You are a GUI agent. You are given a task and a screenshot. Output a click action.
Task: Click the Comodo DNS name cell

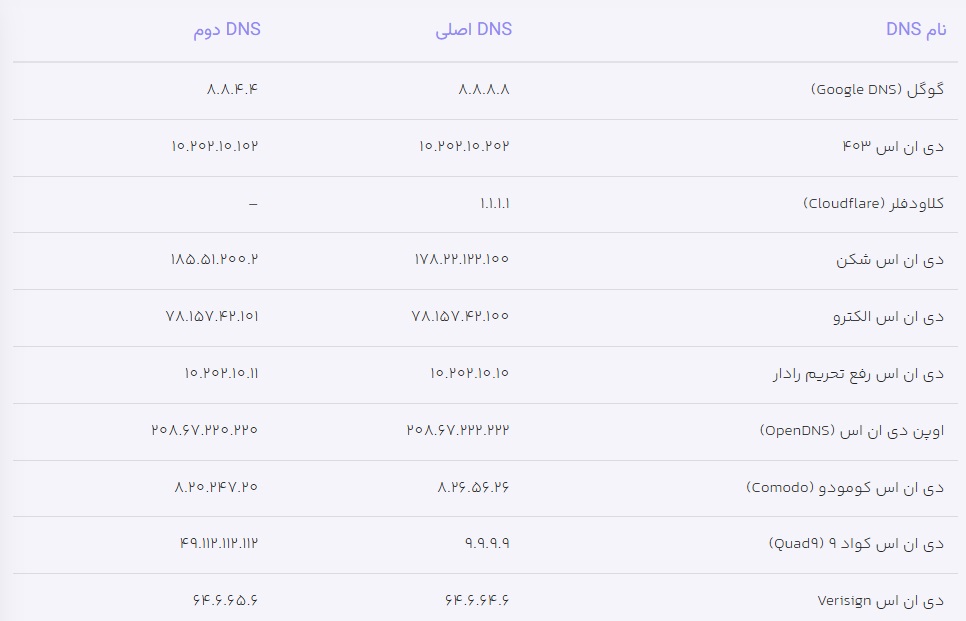click(845, 488)
